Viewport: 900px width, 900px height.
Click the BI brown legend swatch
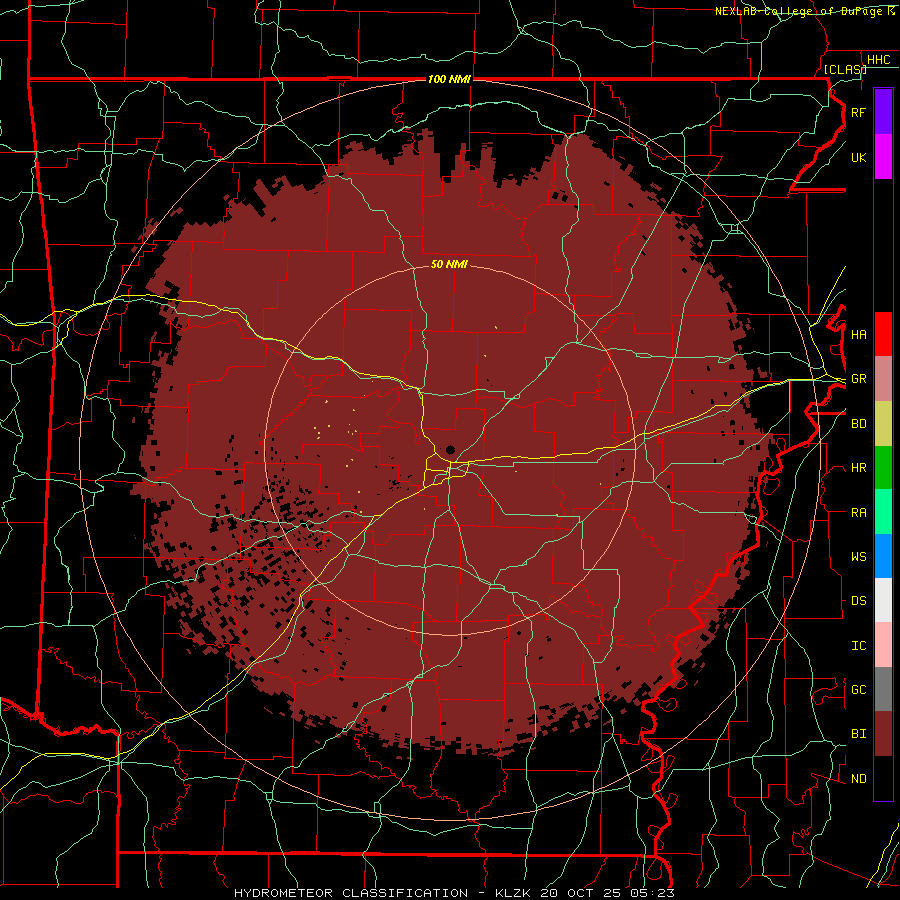tap(883, 734)
